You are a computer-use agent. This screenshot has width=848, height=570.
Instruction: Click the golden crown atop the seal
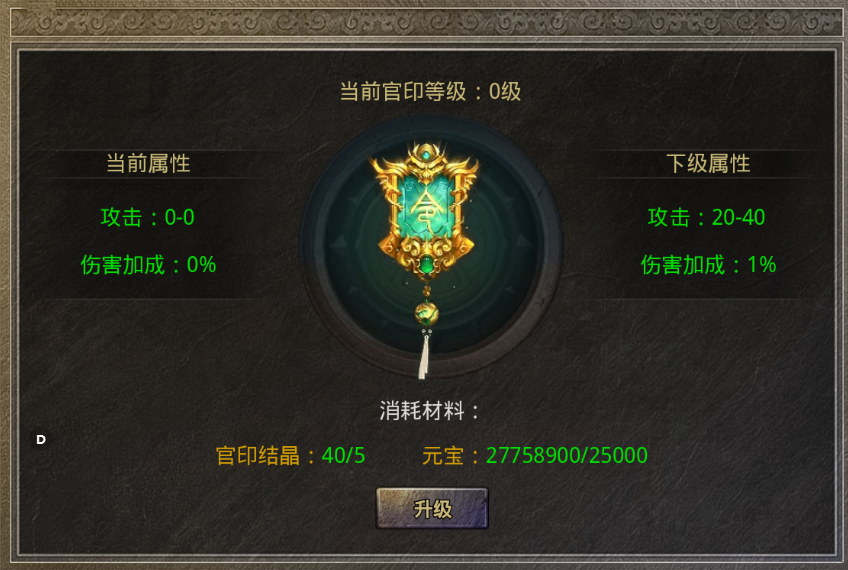tap(427, 156)
